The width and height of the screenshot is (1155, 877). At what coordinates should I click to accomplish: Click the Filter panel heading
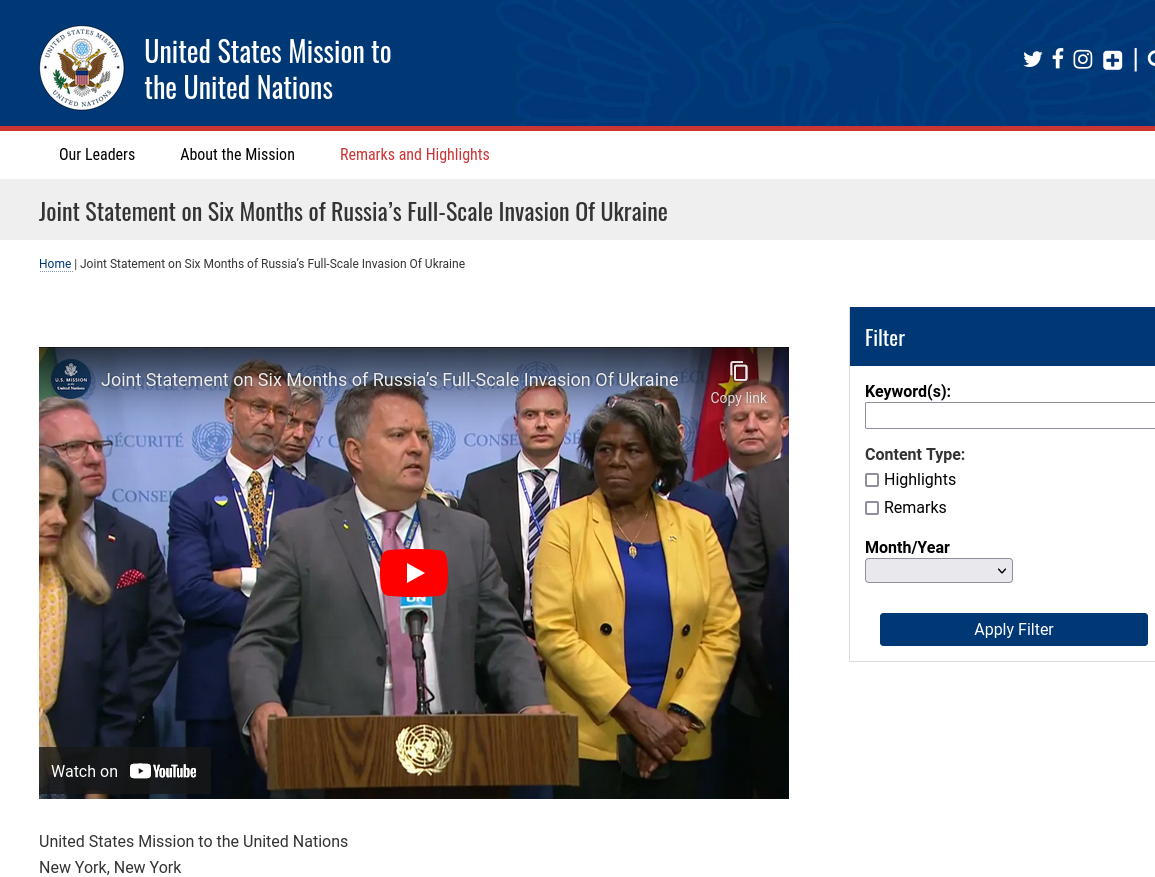(x=885, y=338)
